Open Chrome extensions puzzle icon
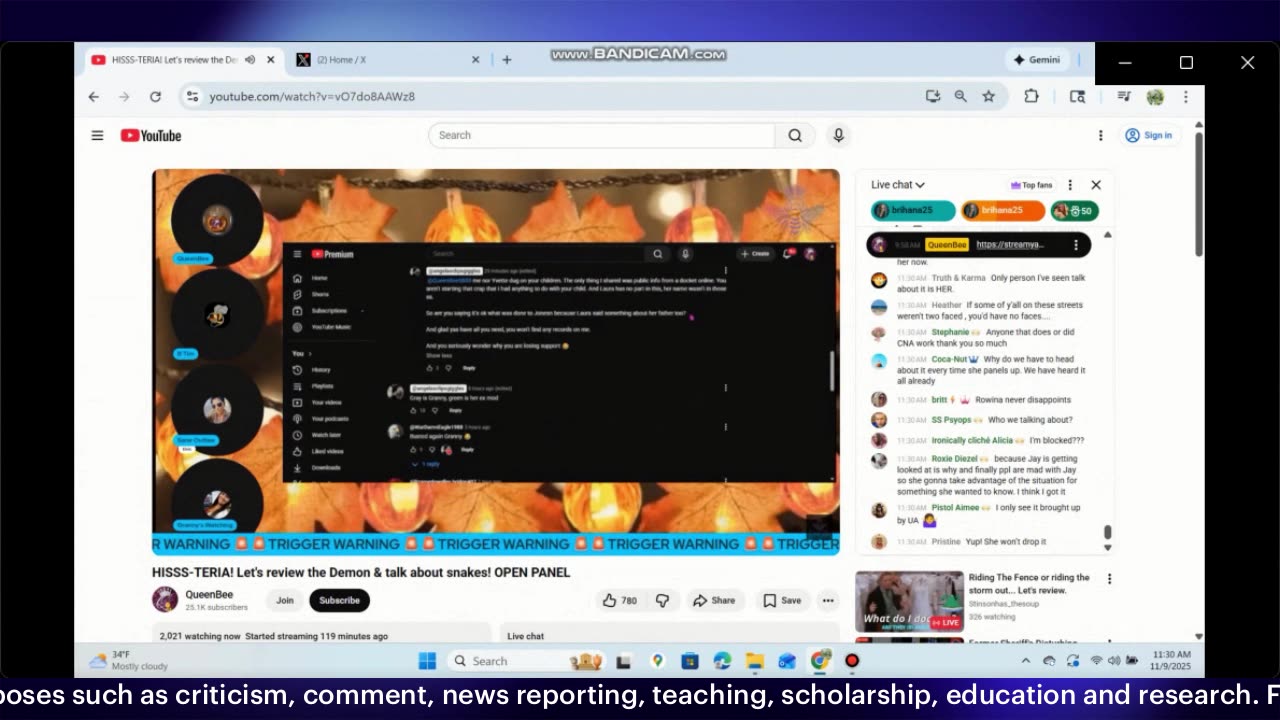The height and width of the screenshot is (720, 1280). coord(1031,96)
